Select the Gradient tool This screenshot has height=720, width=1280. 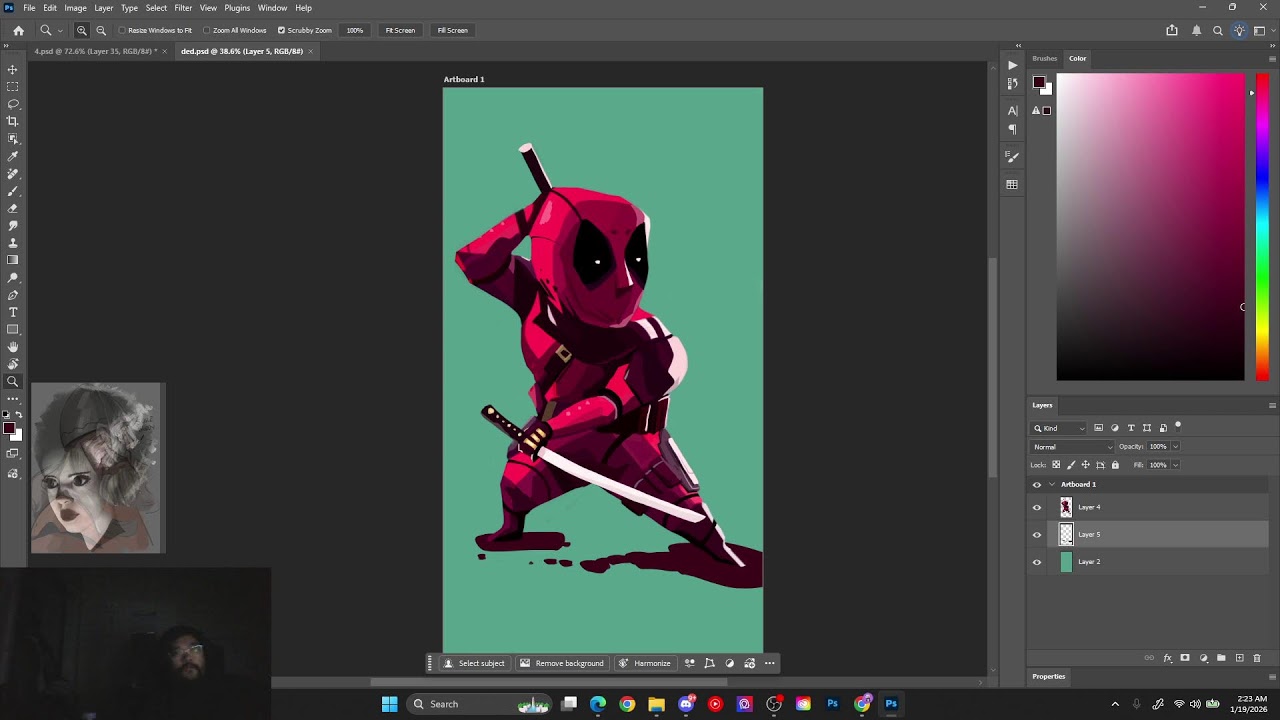13,260
